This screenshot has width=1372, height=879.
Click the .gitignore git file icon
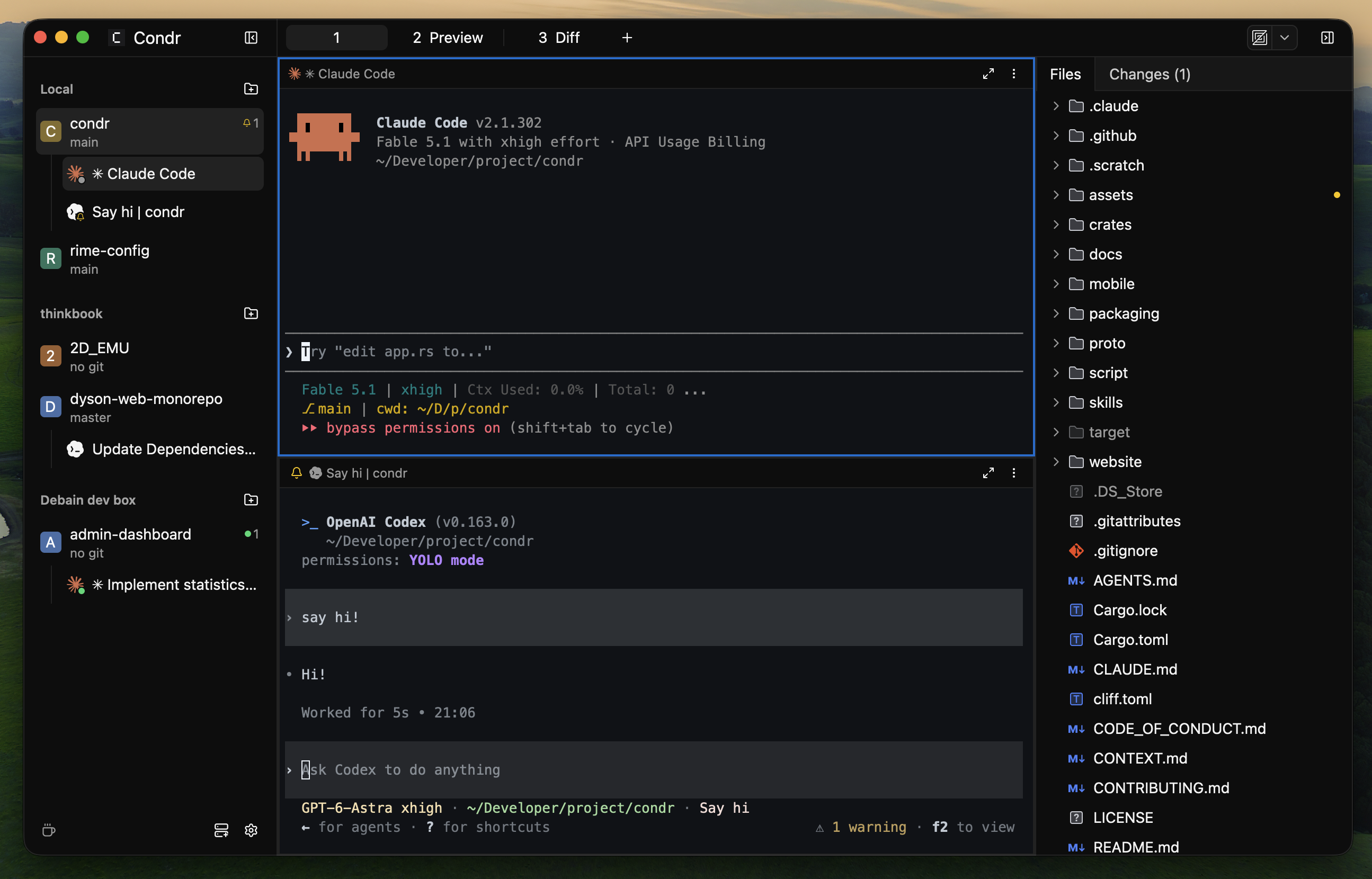1076,551
